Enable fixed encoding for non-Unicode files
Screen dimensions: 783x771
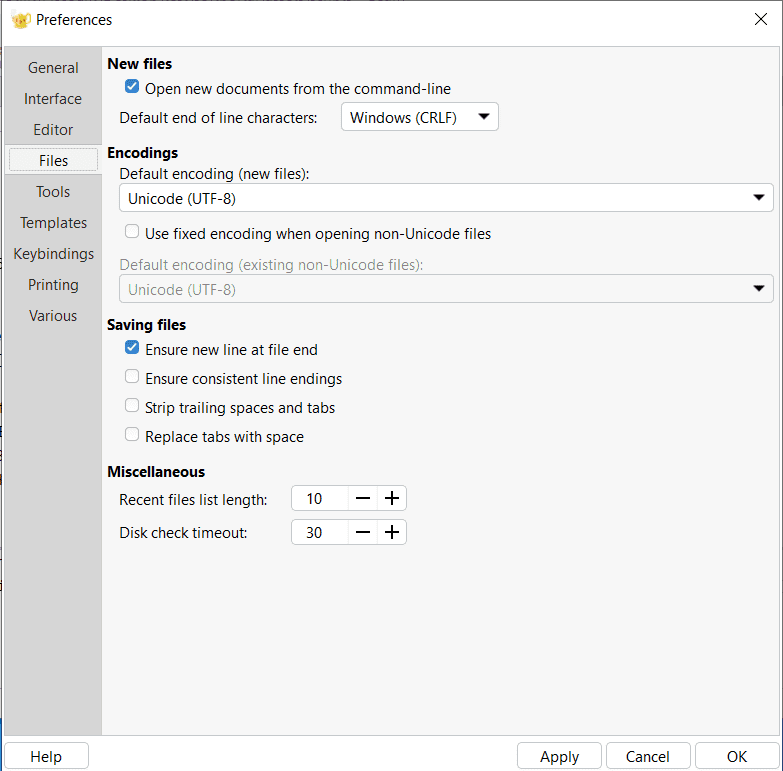coord(132,232)
